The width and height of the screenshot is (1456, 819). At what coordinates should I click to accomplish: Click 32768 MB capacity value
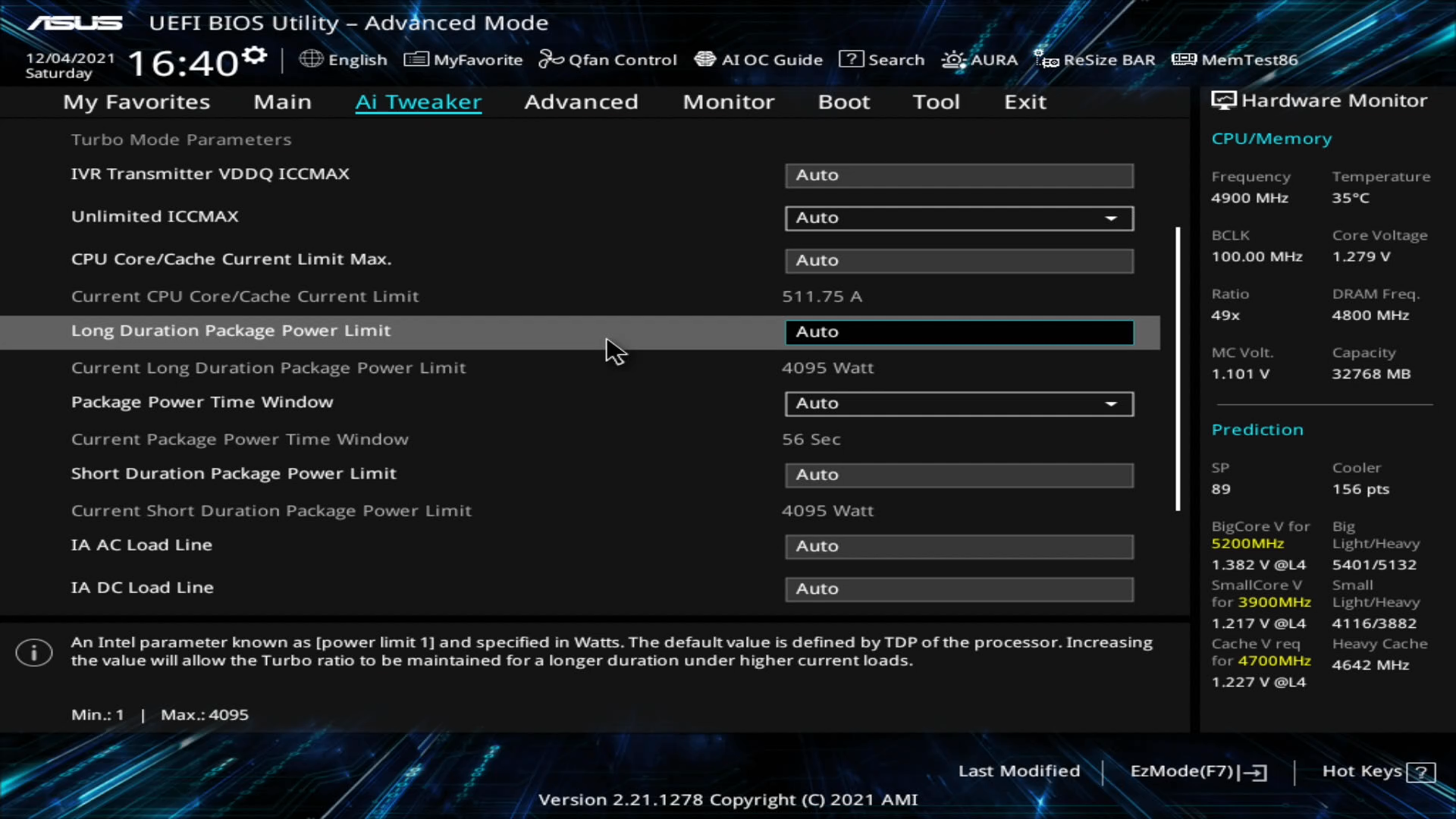pyautogui.click(x=1371, y=374)
